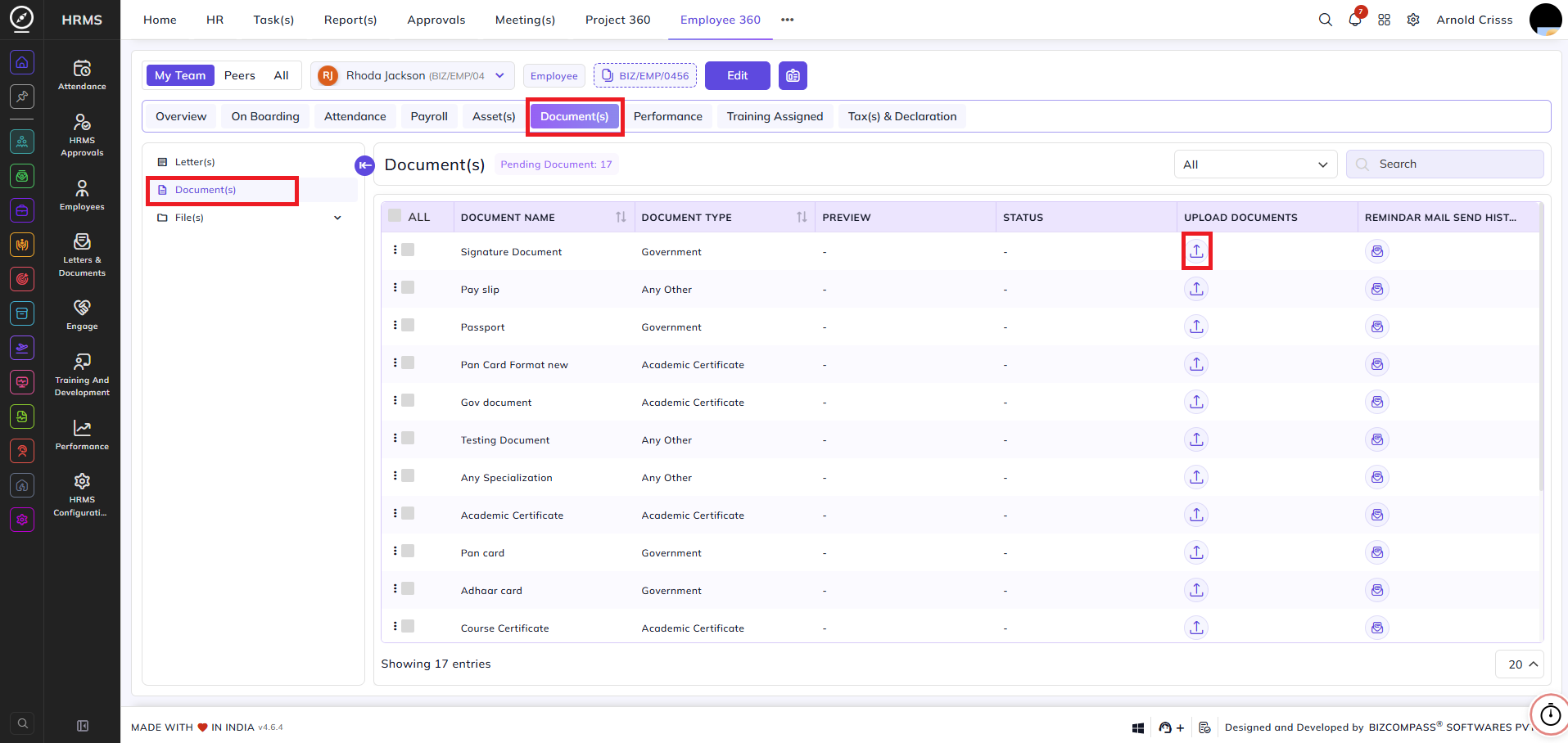Image resolution: width=1568 pixels, height=743 pixels.
Task: Click the Pending Document: 17 badge
Action: [x=556, y=164]
